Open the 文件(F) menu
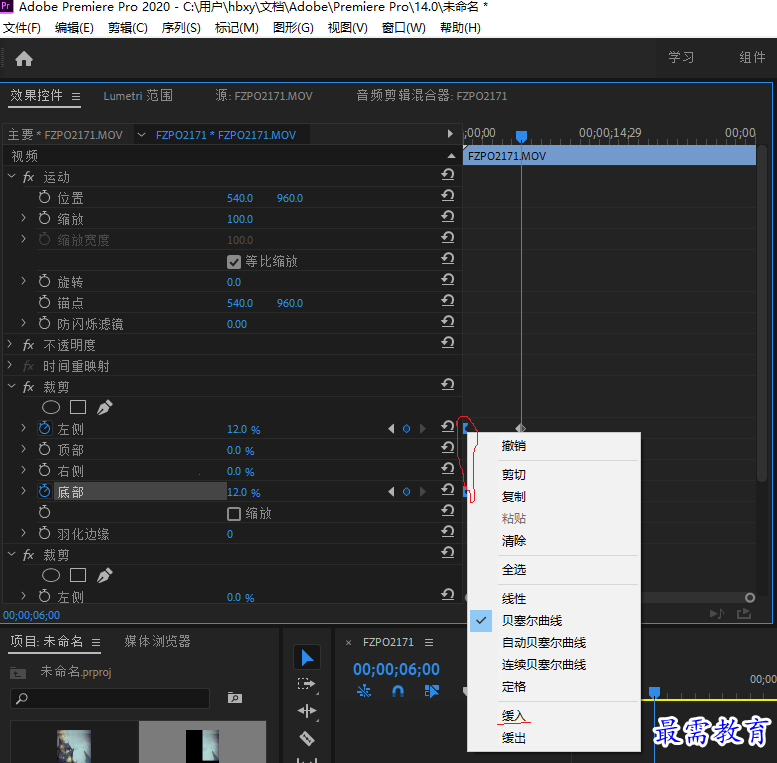This screenshot has width=777, height=763. point(22,28)
